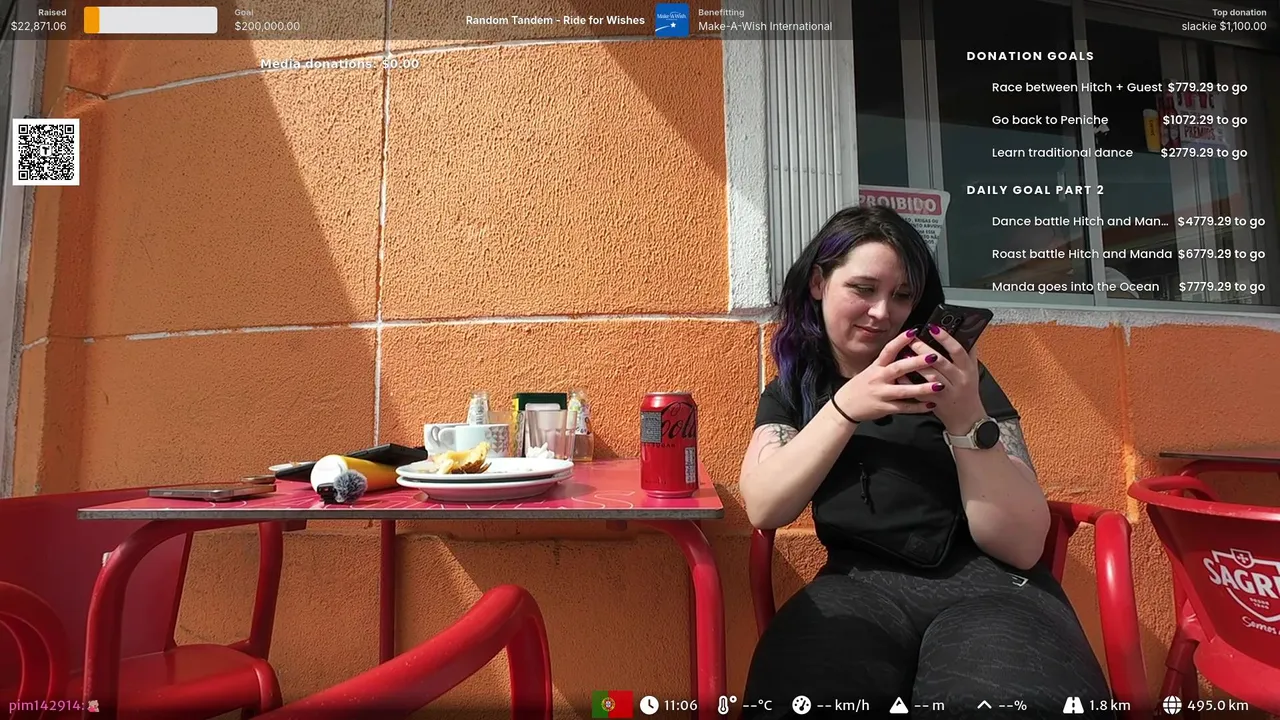Click the top donation slackie $1,100.00
Viewport: 1280px width, 720px height.
coord(1224,26)
